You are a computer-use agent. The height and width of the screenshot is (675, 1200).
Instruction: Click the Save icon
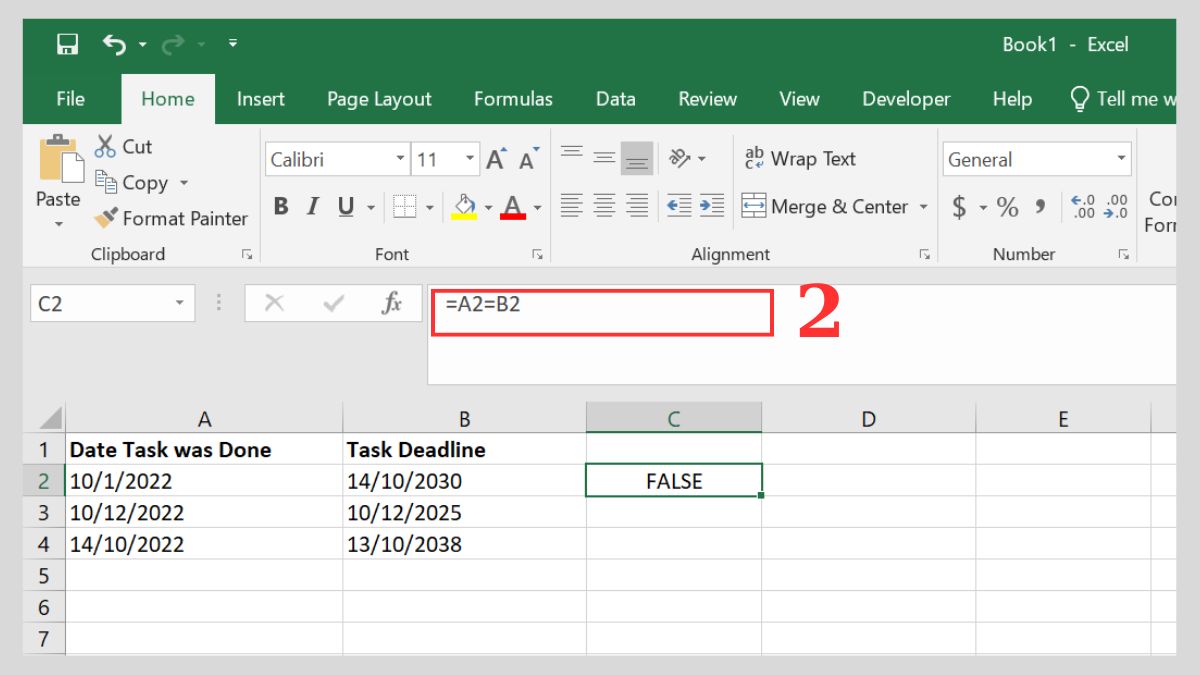pos(66,42)
